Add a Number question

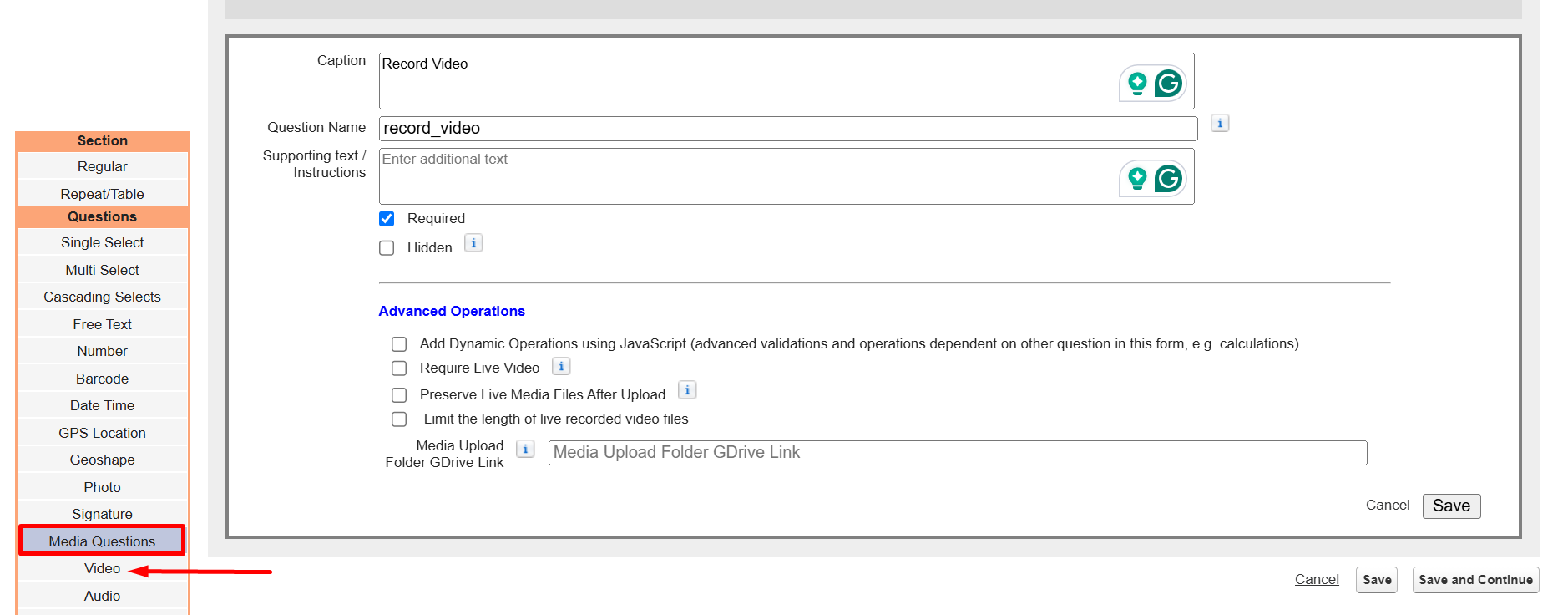point(103,351)
